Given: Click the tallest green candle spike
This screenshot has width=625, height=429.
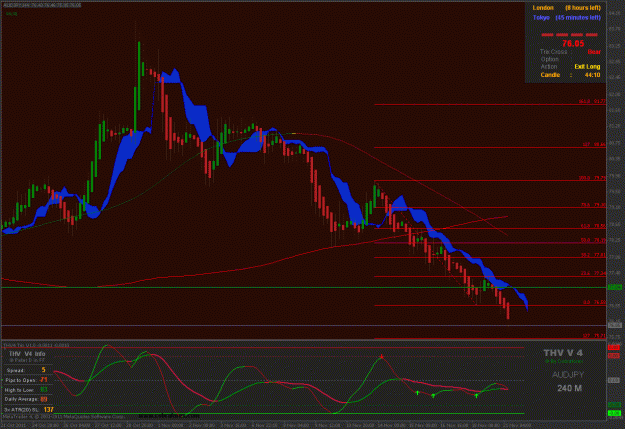Looking at the screenshot, I should click(139, 76).
